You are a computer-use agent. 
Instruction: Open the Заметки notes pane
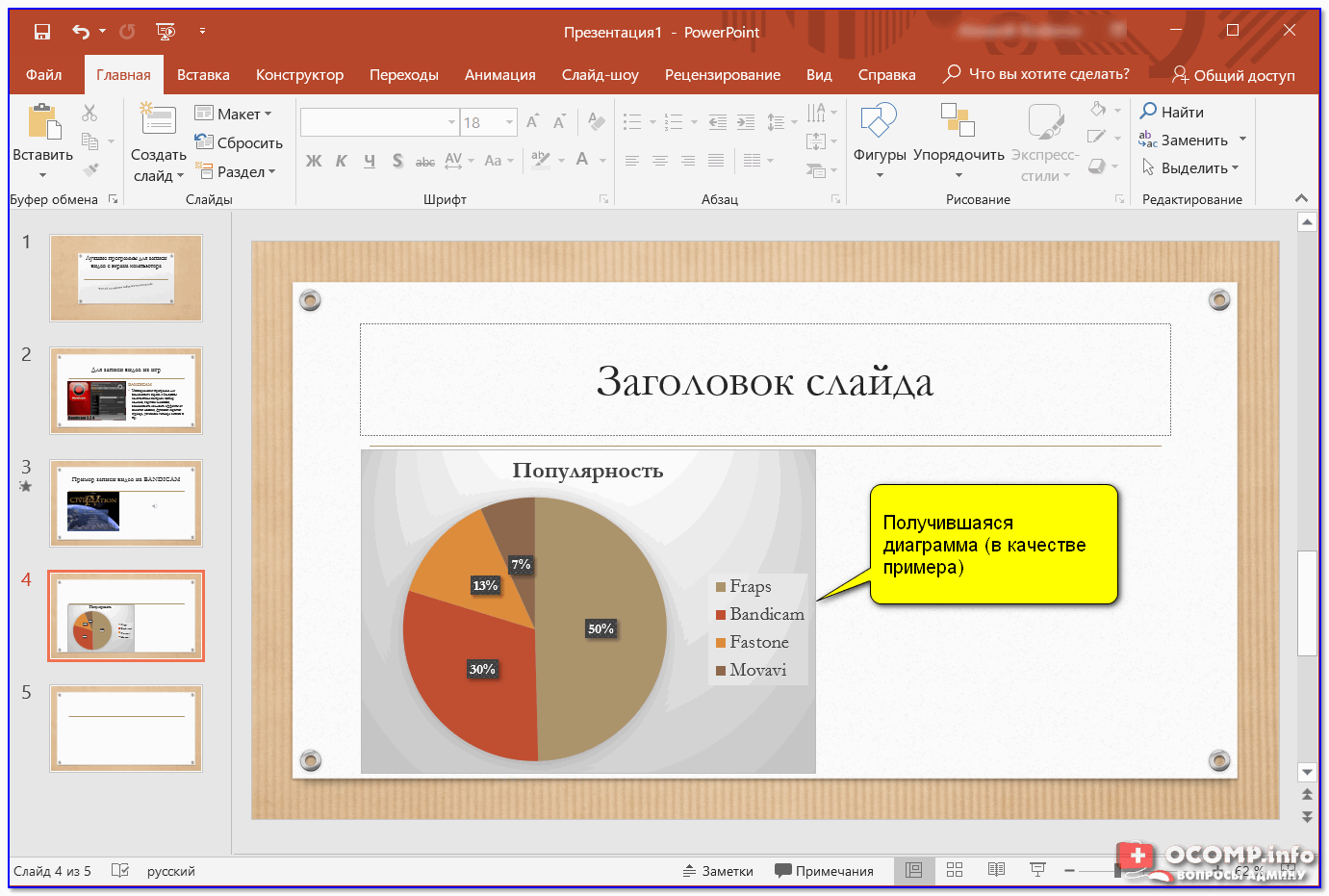[718, 871]
